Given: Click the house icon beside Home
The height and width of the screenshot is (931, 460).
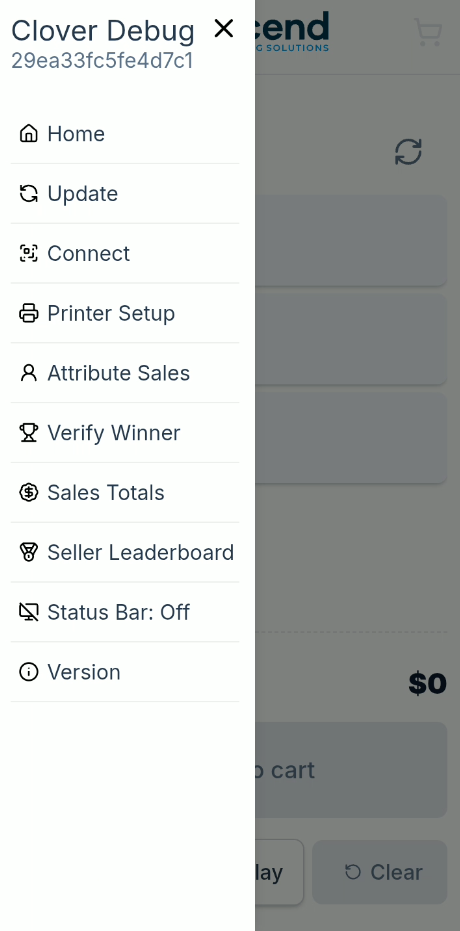Looking at the screenshot, I should pos(28,134).
